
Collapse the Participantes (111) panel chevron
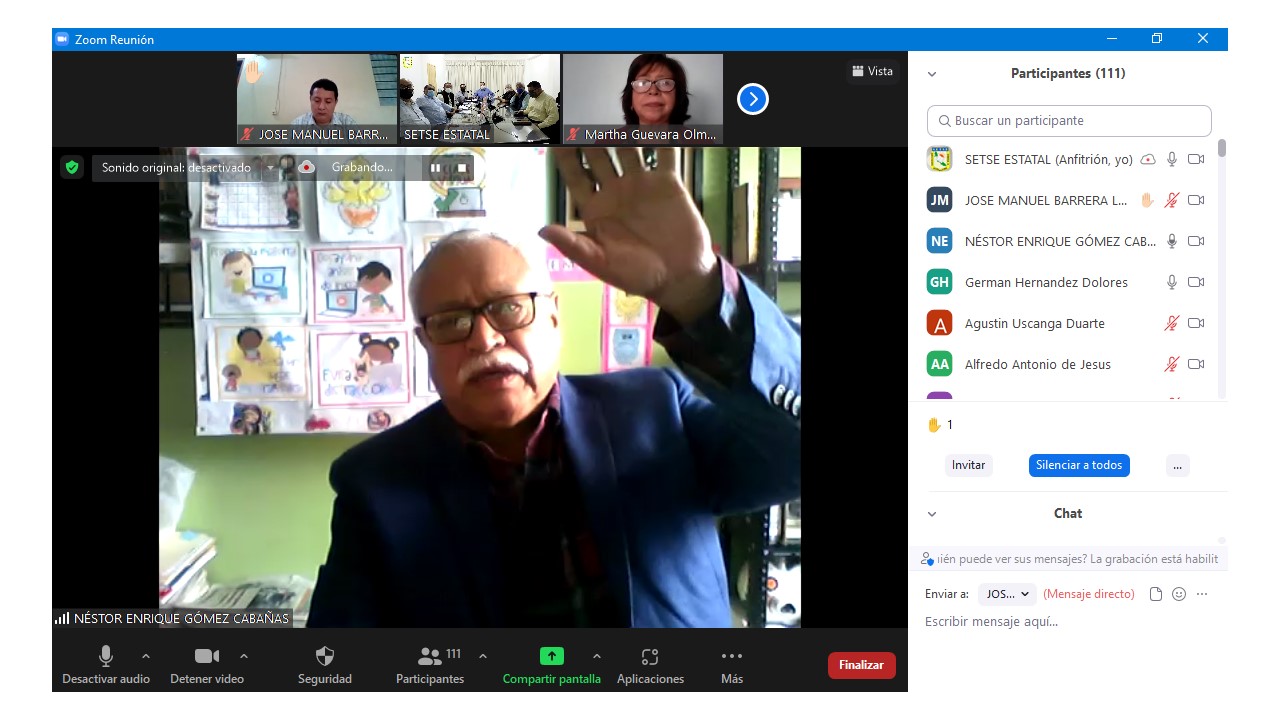click(932, 74)
